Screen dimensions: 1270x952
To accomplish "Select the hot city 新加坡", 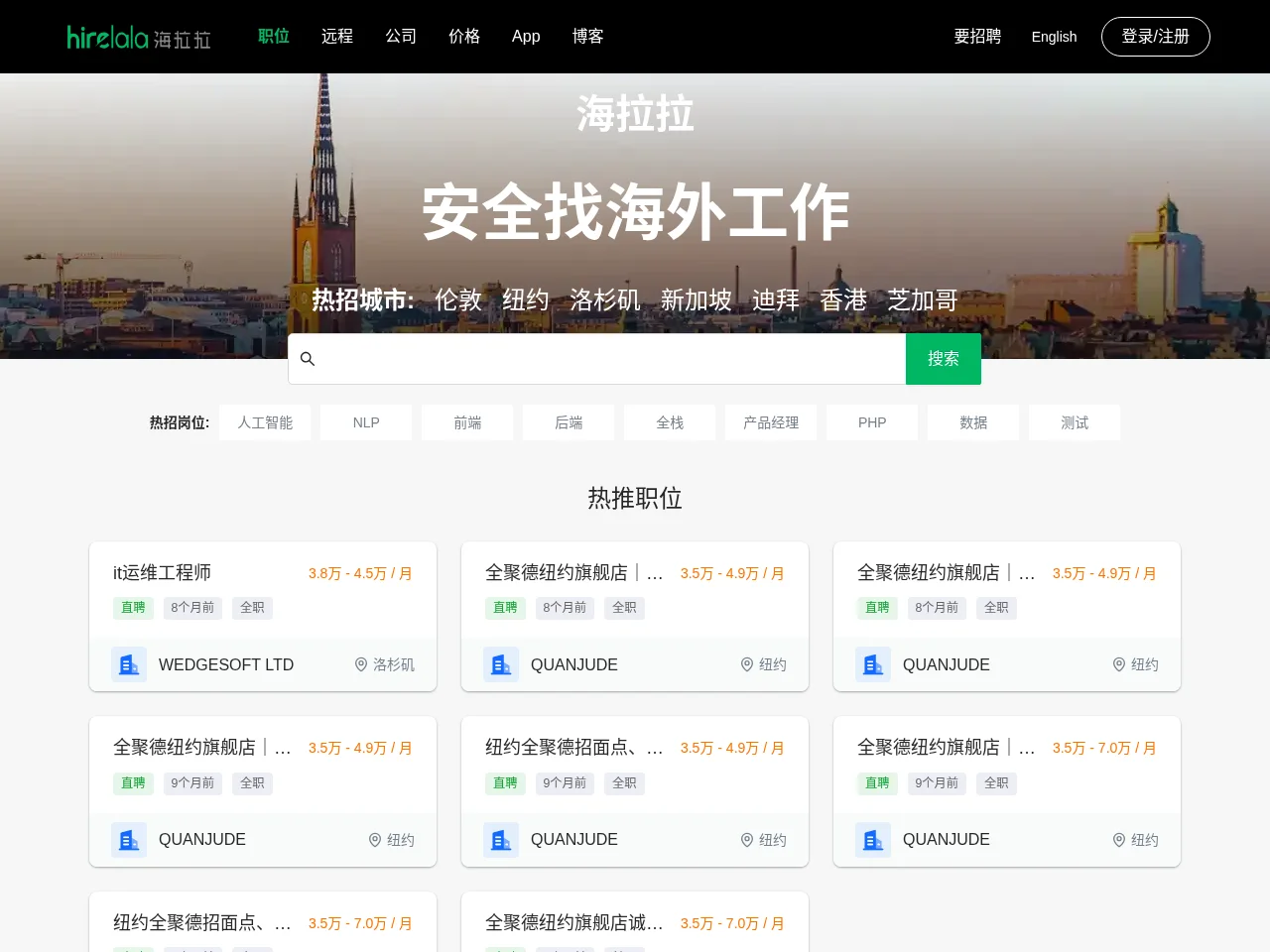I will (697, 299).
